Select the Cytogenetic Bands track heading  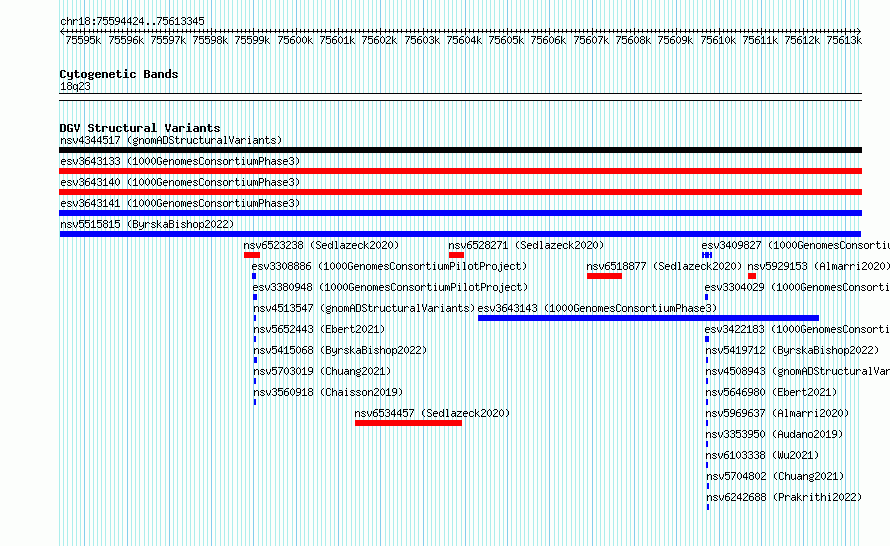[119, 74]
